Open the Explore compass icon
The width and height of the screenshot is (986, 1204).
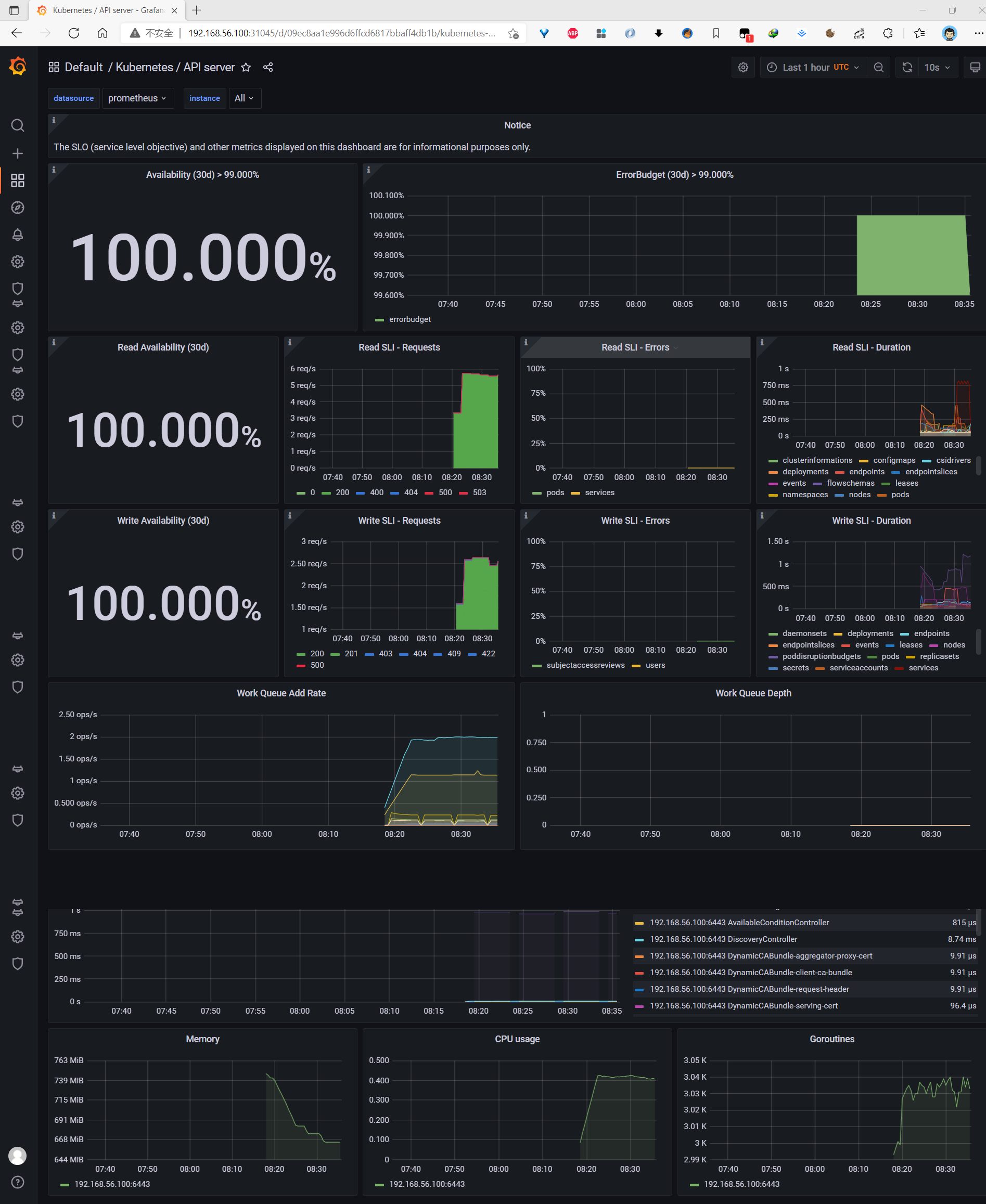pos(18,208)
